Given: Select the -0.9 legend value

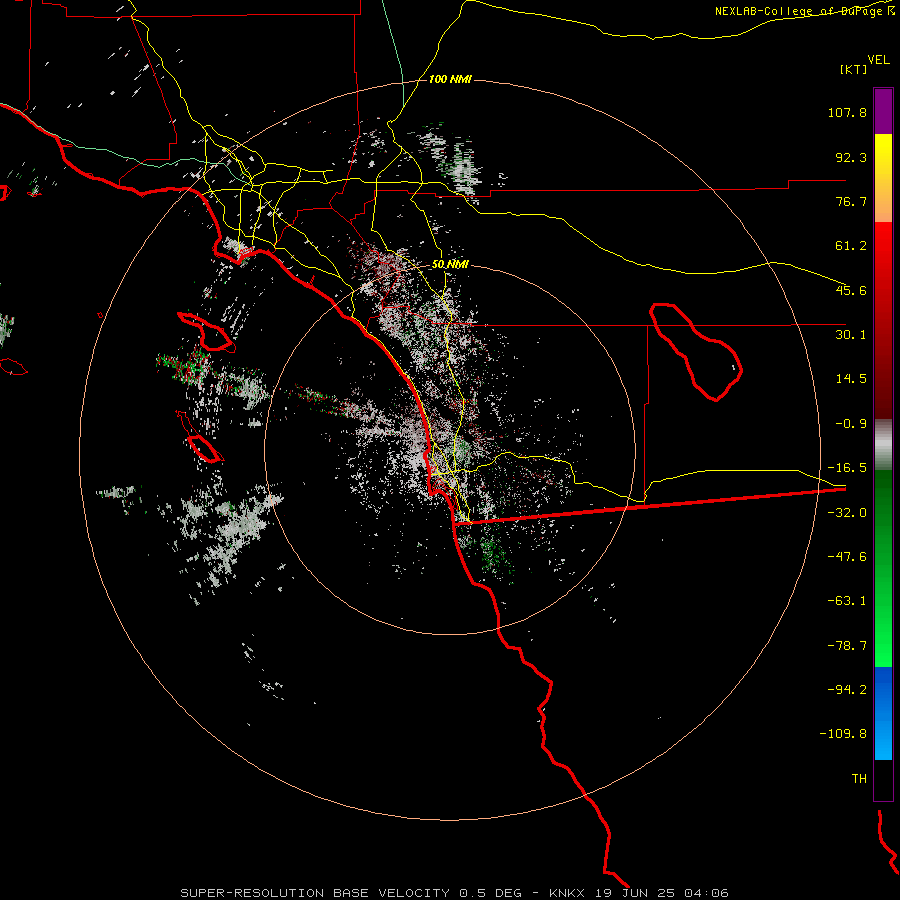Looking at the screenshot, I should [851, 424].
